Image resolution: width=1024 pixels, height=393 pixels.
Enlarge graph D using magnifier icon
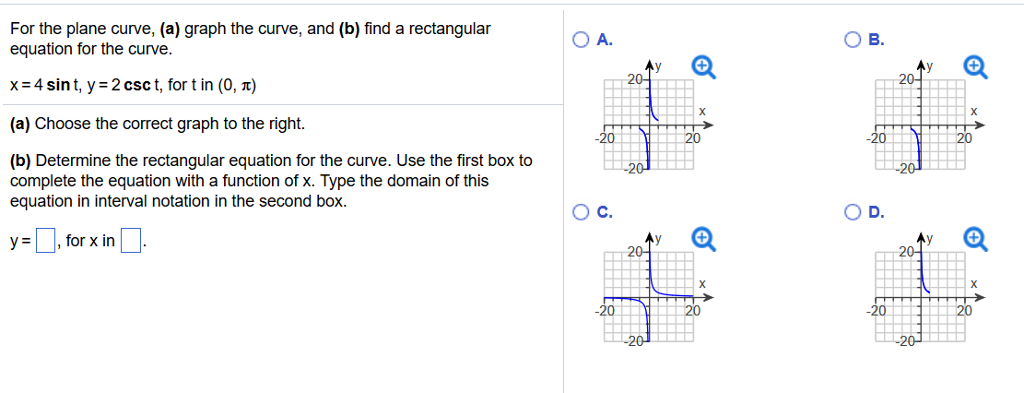point(976,239)
